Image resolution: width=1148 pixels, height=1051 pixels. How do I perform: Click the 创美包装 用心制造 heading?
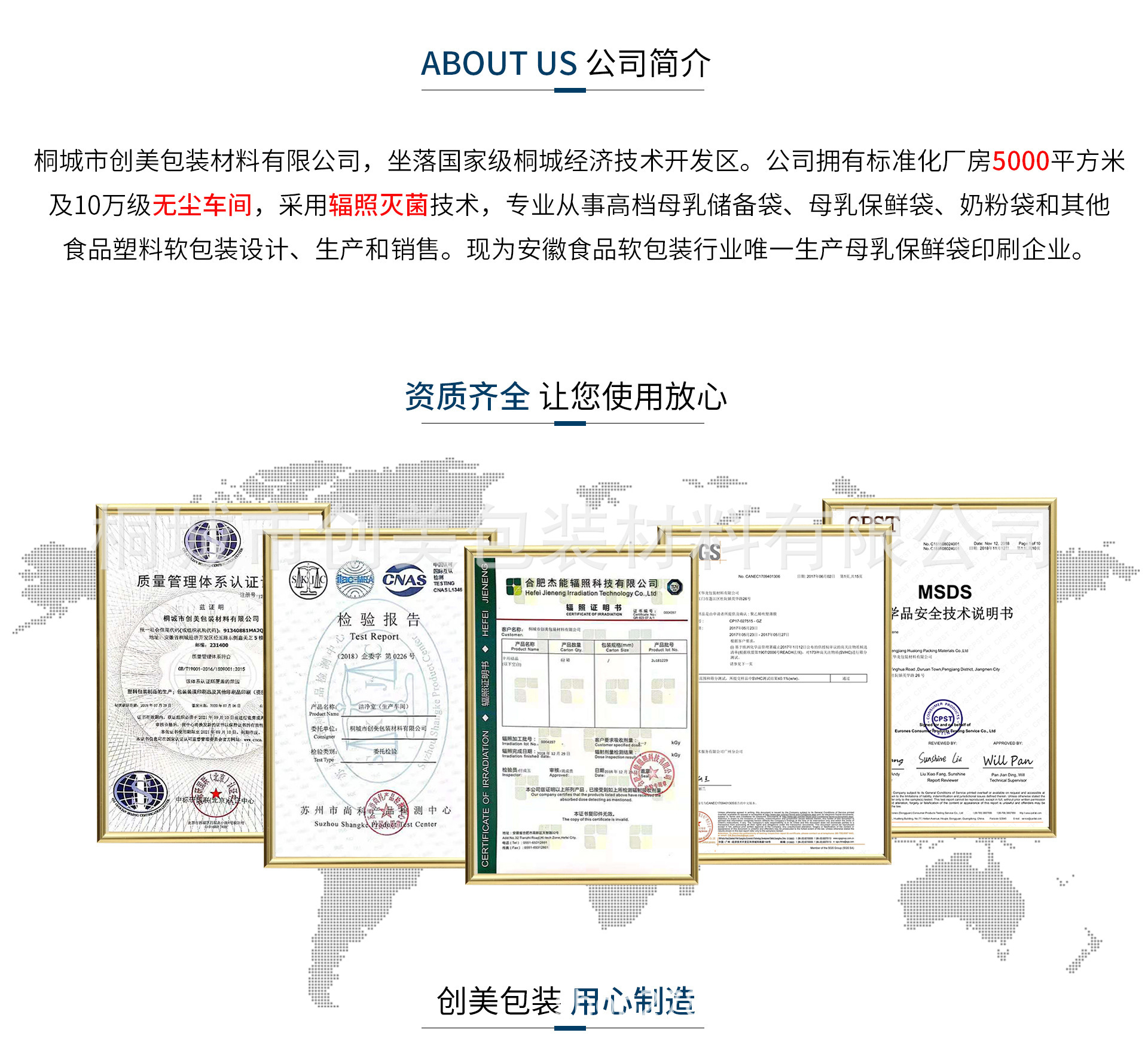tap(565, 1002)
